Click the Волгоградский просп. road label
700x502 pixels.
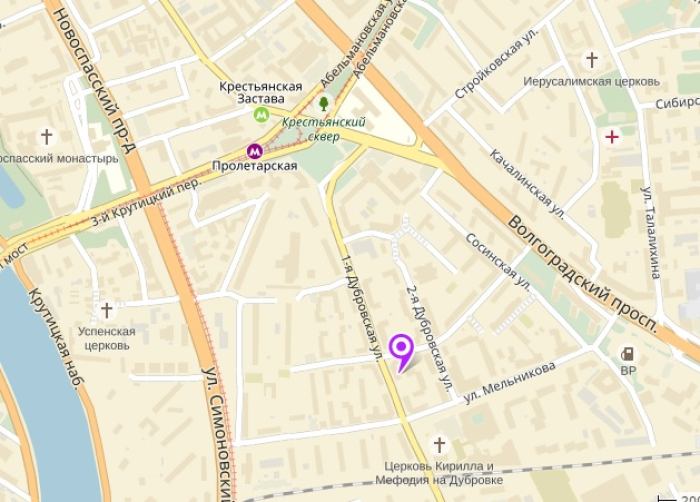pyautogui.click(x=583, y=276)
